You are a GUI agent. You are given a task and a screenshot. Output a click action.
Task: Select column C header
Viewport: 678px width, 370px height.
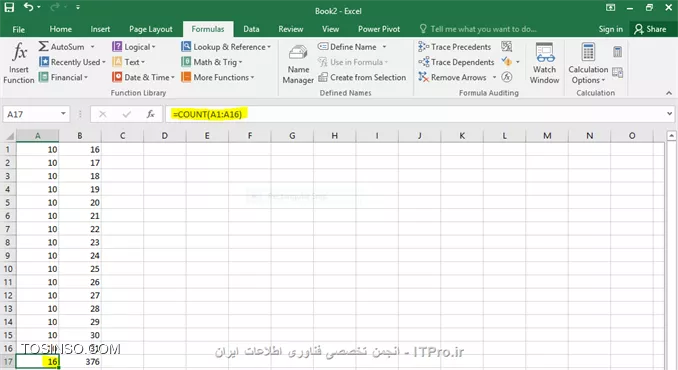122,136
